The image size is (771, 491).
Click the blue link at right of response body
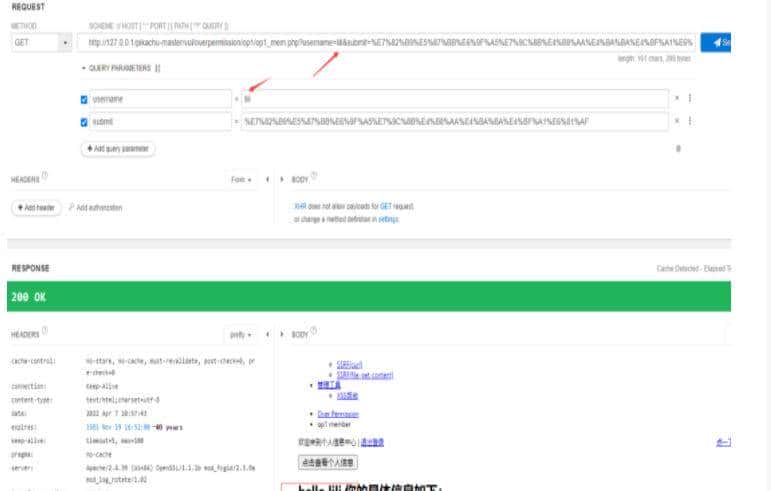point(723,442)
